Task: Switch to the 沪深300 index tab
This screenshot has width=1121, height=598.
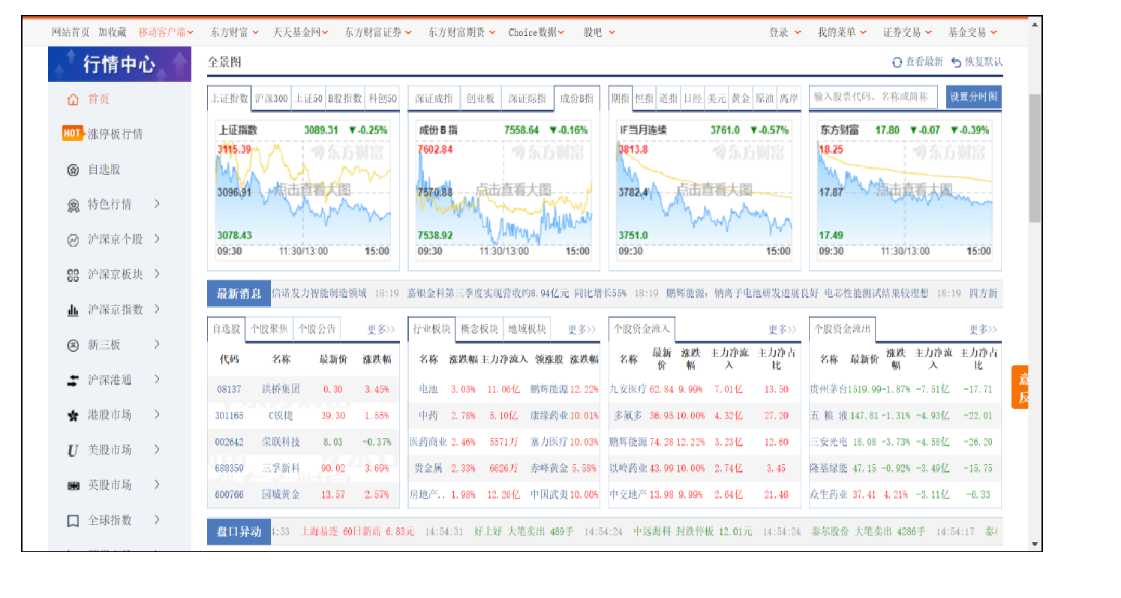Action: point(271,99)
